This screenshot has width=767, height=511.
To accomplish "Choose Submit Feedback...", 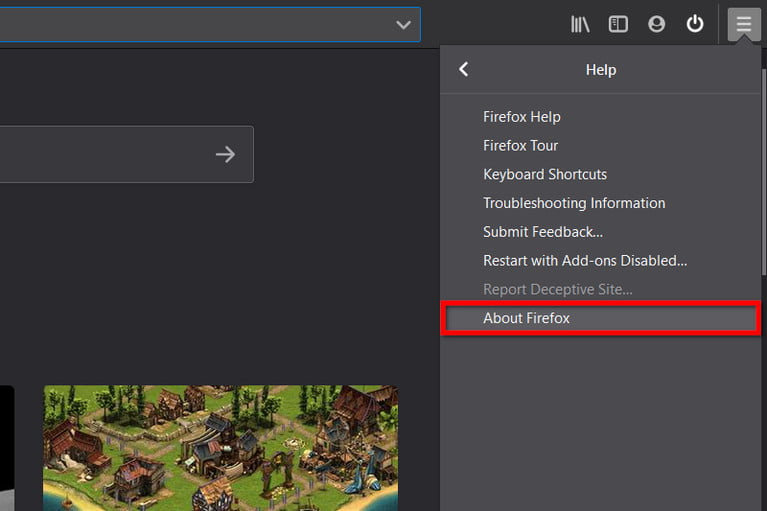I will coord(600,232).
